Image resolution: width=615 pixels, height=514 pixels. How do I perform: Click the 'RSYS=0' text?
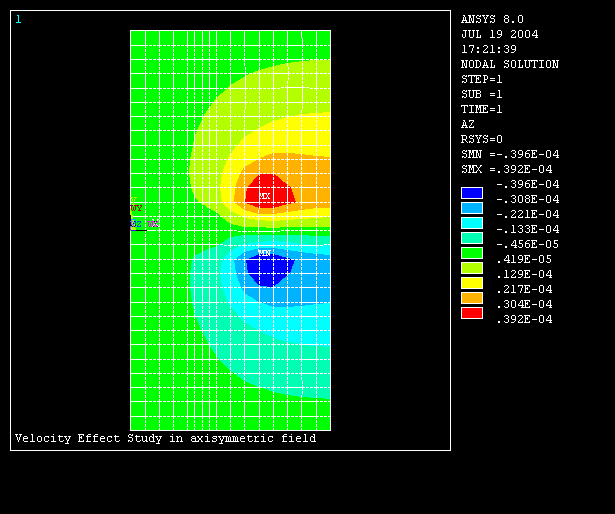482,139
